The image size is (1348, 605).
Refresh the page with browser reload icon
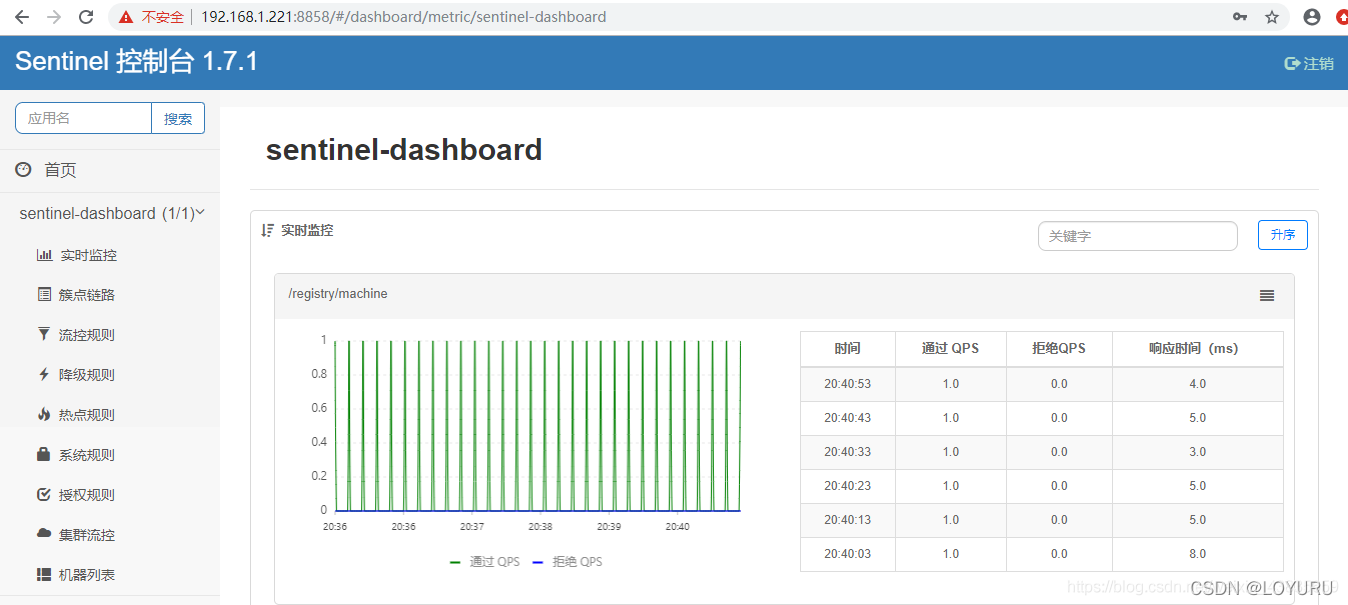tap(87, 16)
